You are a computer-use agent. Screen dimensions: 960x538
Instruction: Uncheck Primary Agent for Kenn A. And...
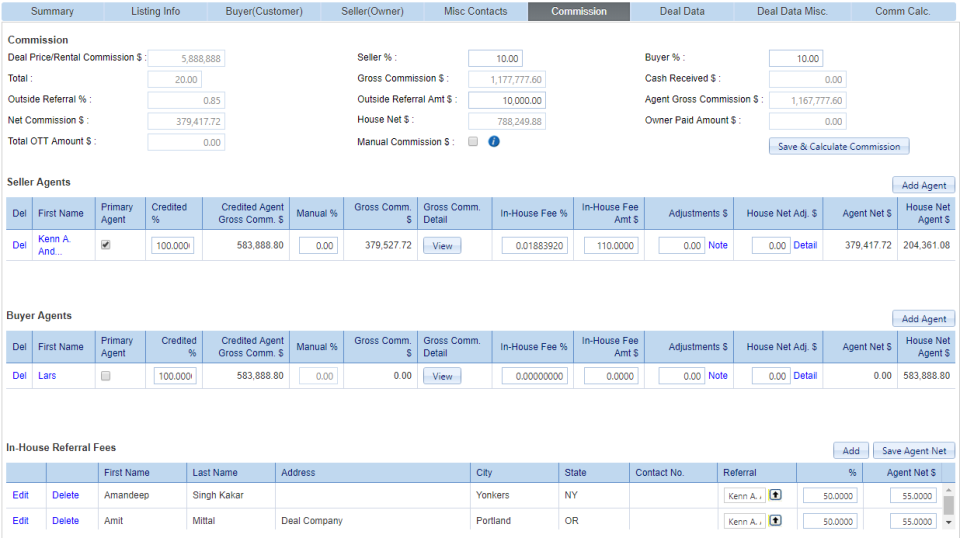[x=105, y=245]
